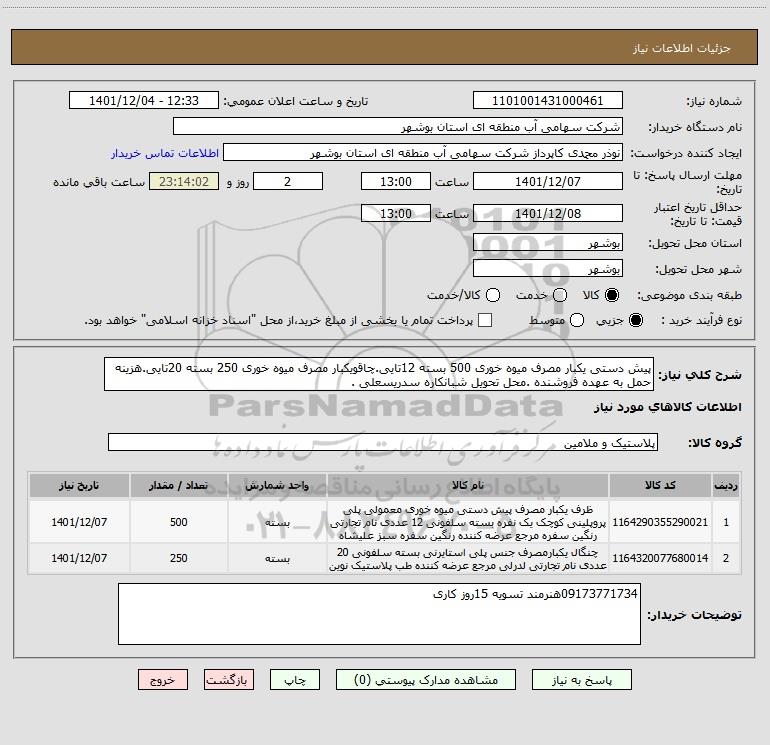Click the remaining time 23:14:02 field
Screen dimensions: 770x745
click(x=184, y=181)
